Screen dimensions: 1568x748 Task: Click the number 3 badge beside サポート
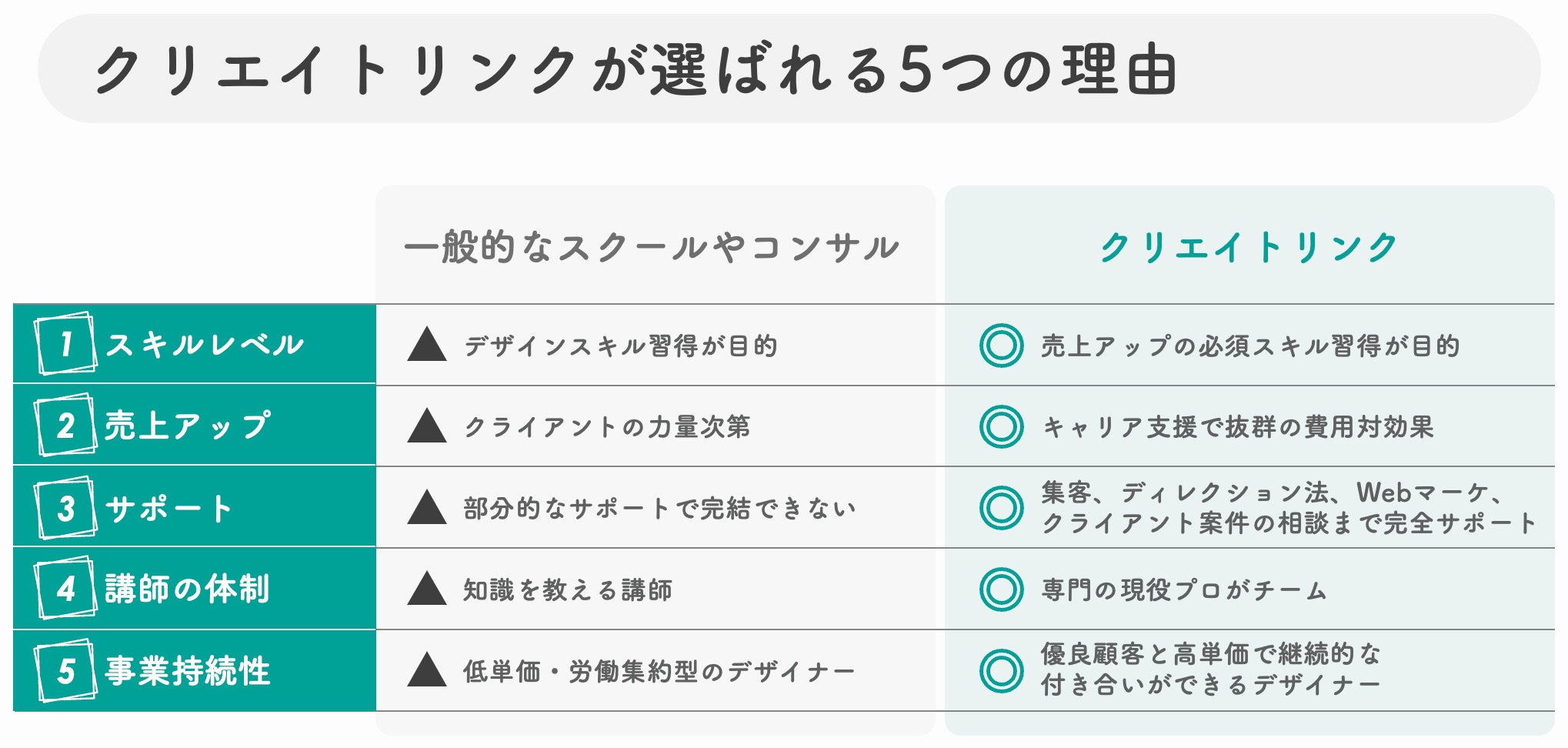tap(65, 507)
